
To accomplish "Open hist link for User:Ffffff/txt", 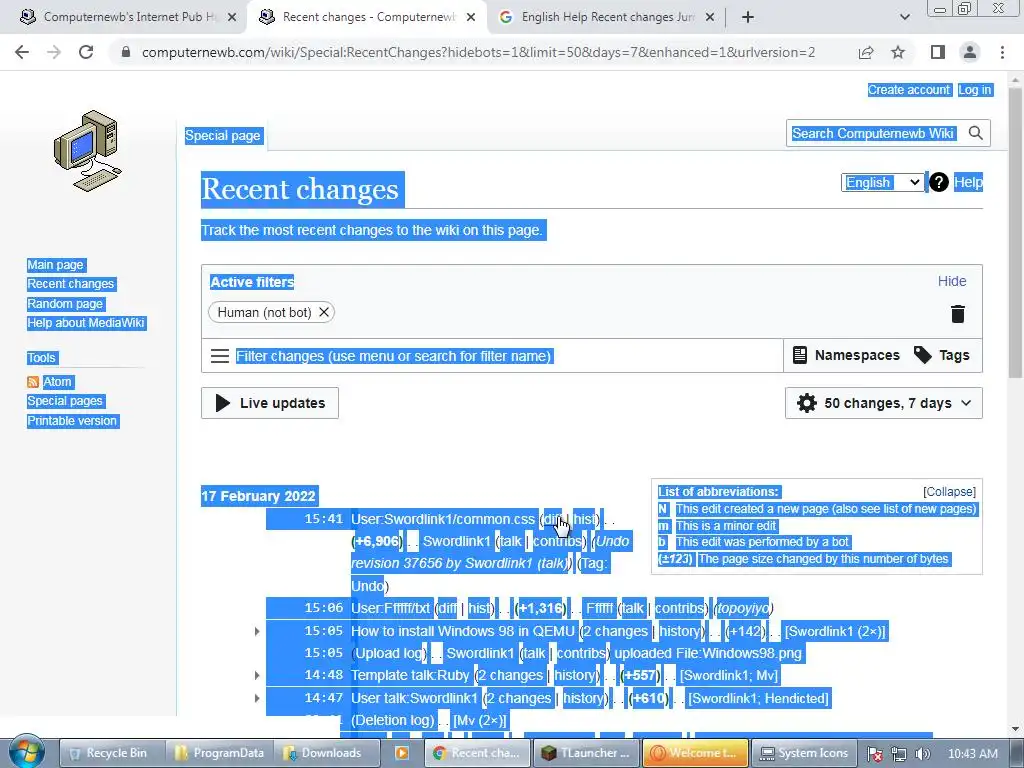I will click(479, 608).
